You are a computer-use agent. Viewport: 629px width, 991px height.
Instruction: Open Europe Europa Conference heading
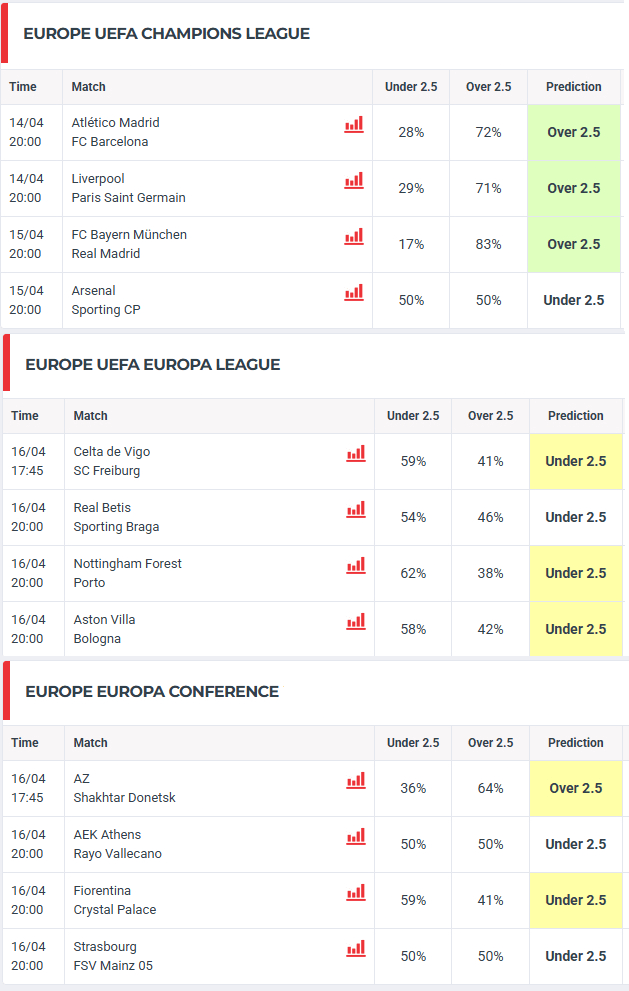151,692
